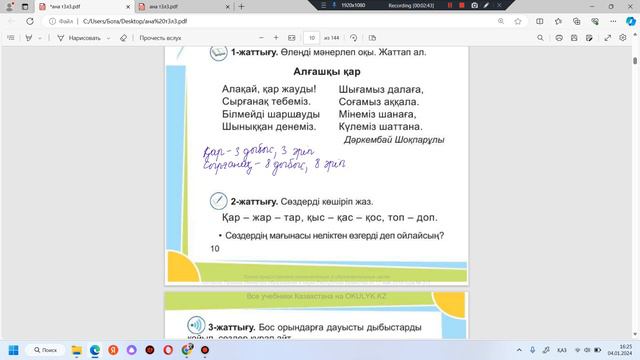Open the recorder toolbar menu icon
The width and height of the screenshot is (640, 360).
point(323,5)
